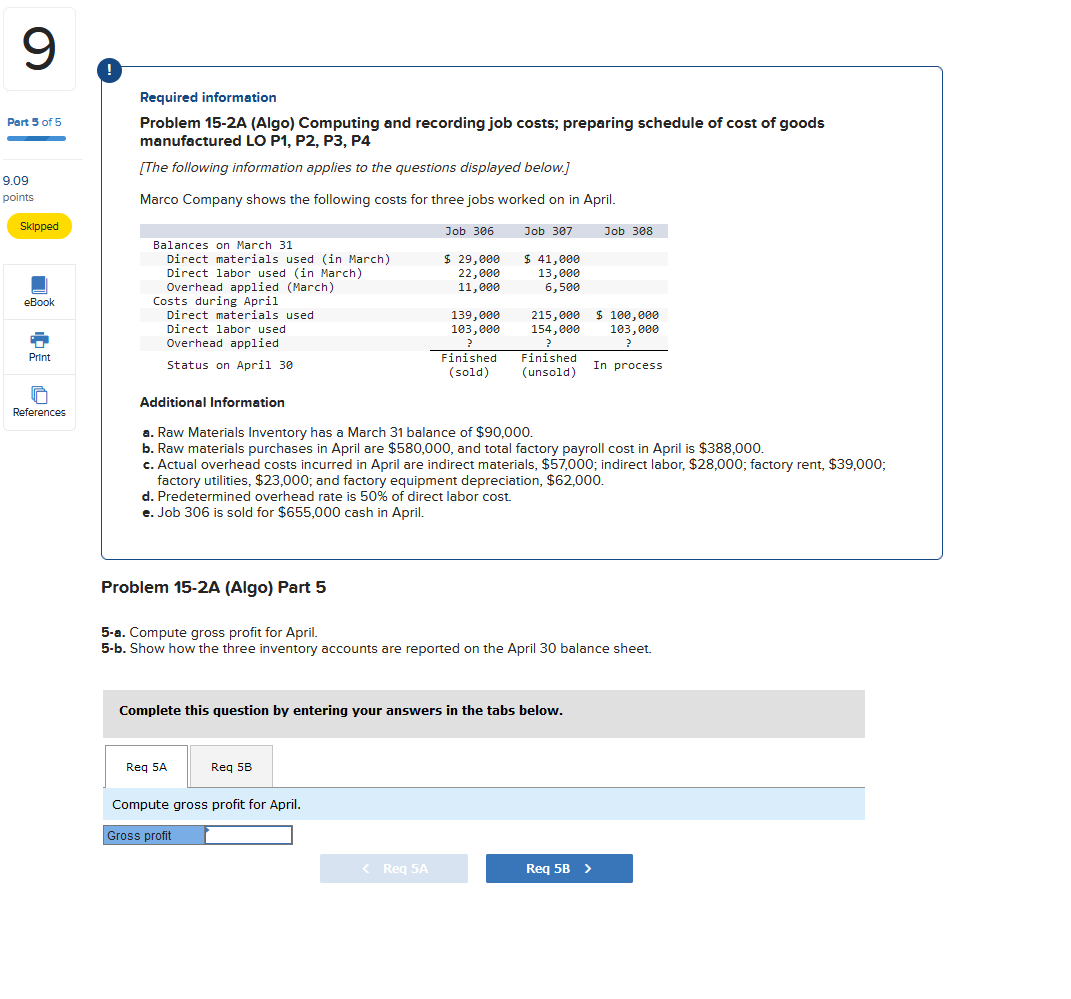
Task: Click item a about Raw Materials Inventory balance
Action: (337, 432)
